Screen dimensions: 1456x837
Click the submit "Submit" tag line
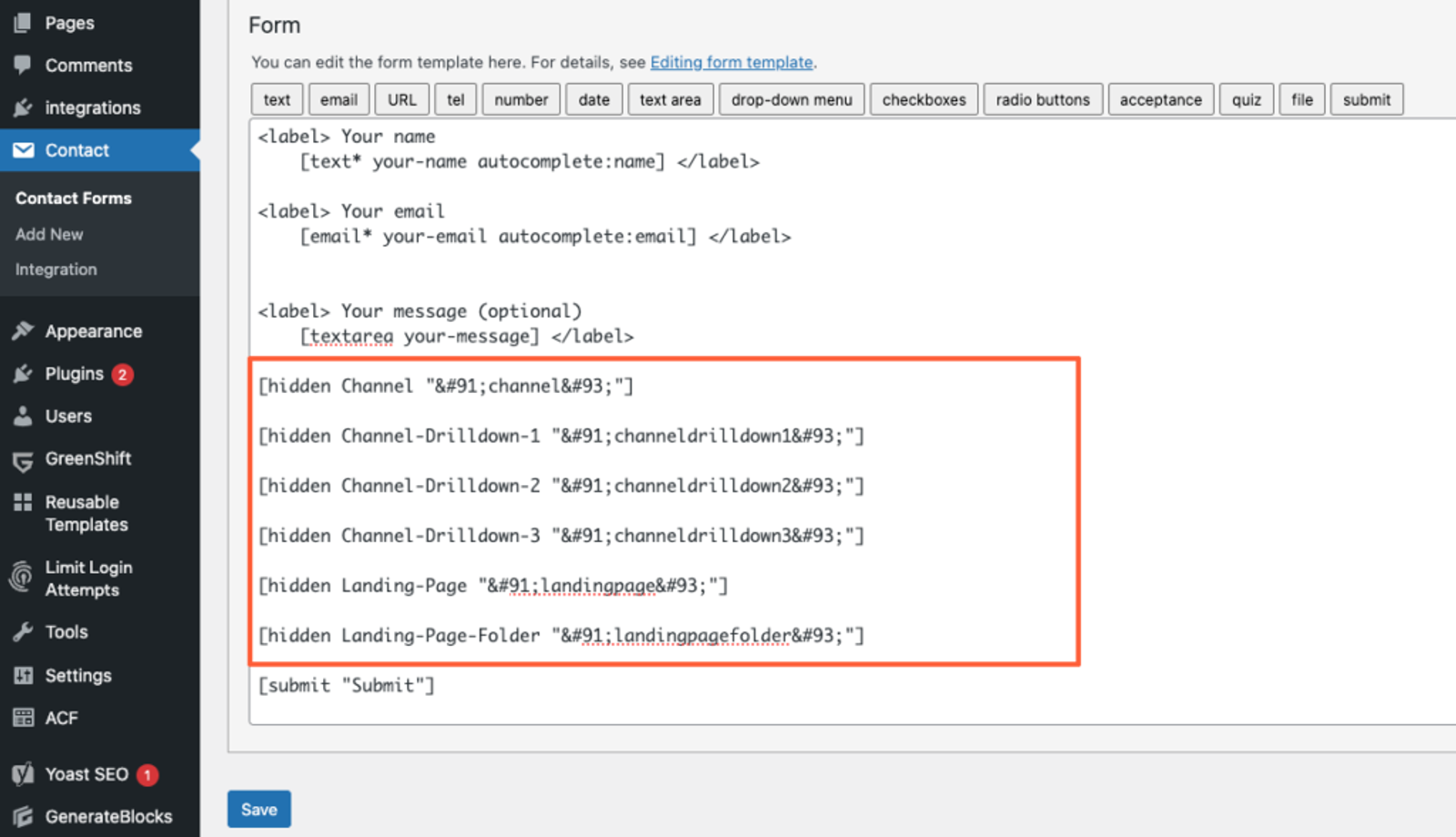pyautogui.click(x=347, y=685)
